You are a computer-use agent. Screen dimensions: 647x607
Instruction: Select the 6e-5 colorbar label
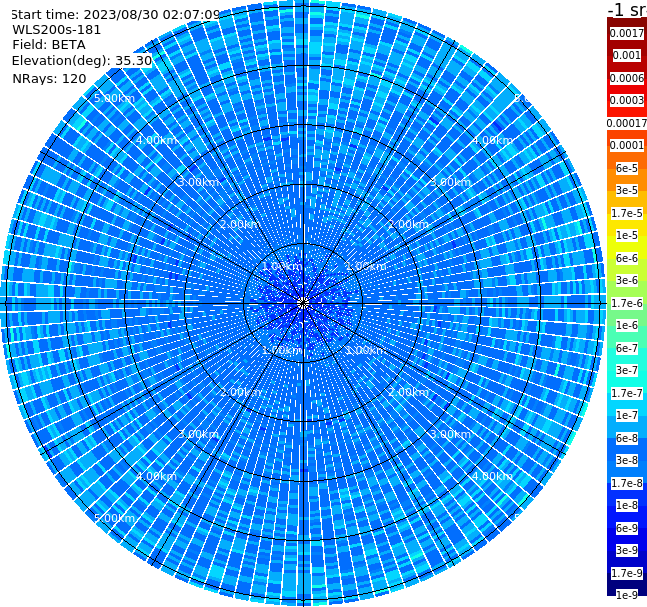pos(627,168)
